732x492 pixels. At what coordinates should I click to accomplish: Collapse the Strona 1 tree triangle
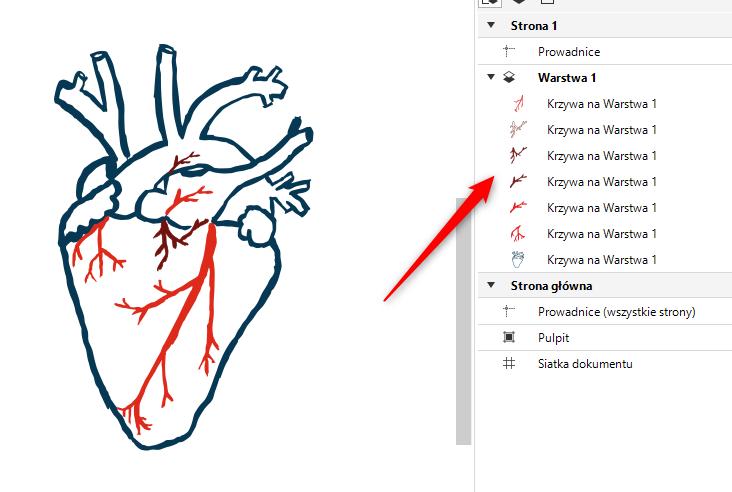tap(491, 25)
